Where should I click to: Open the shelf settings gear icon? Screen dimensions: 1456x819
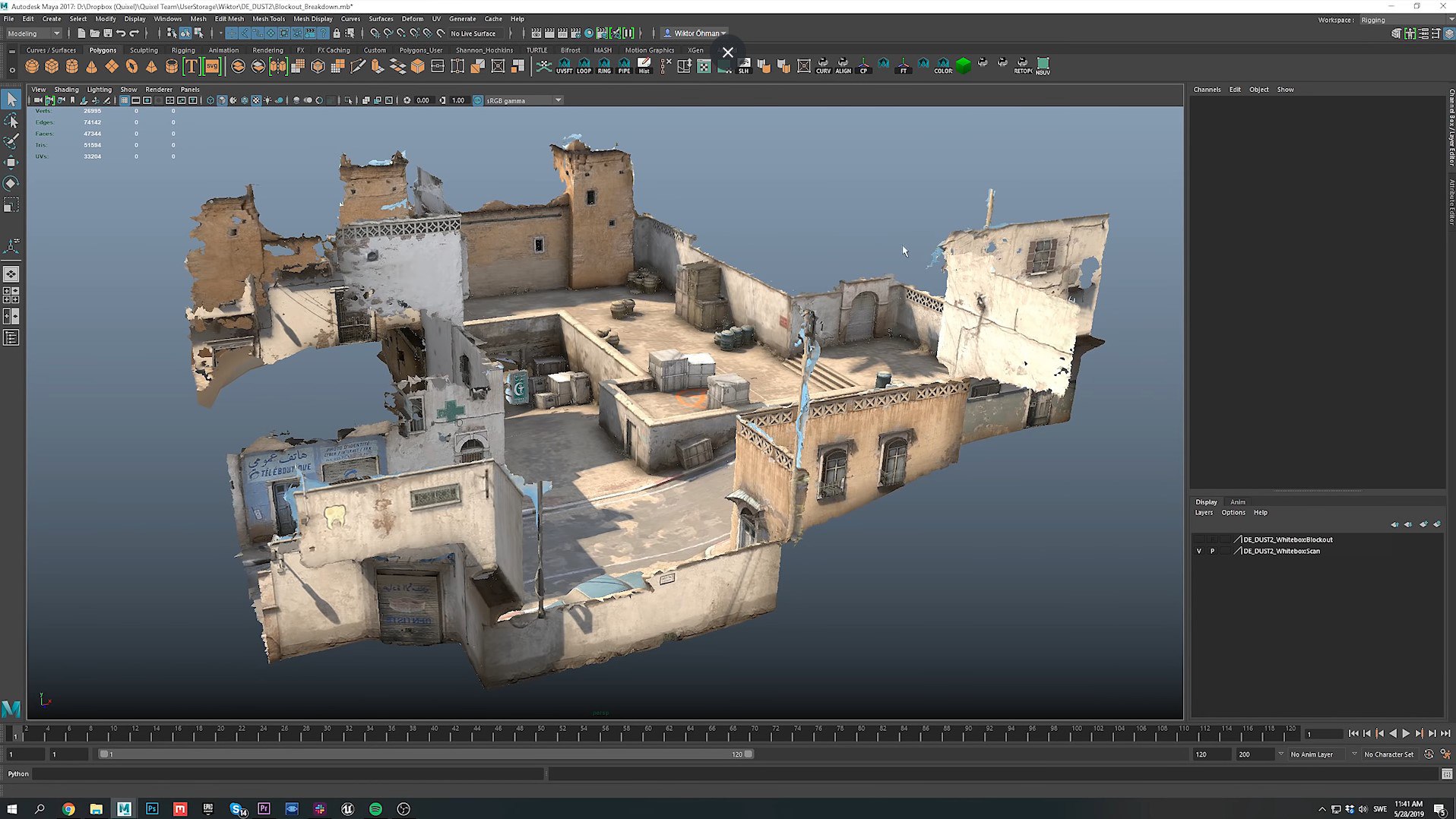(x=11, y=70)
